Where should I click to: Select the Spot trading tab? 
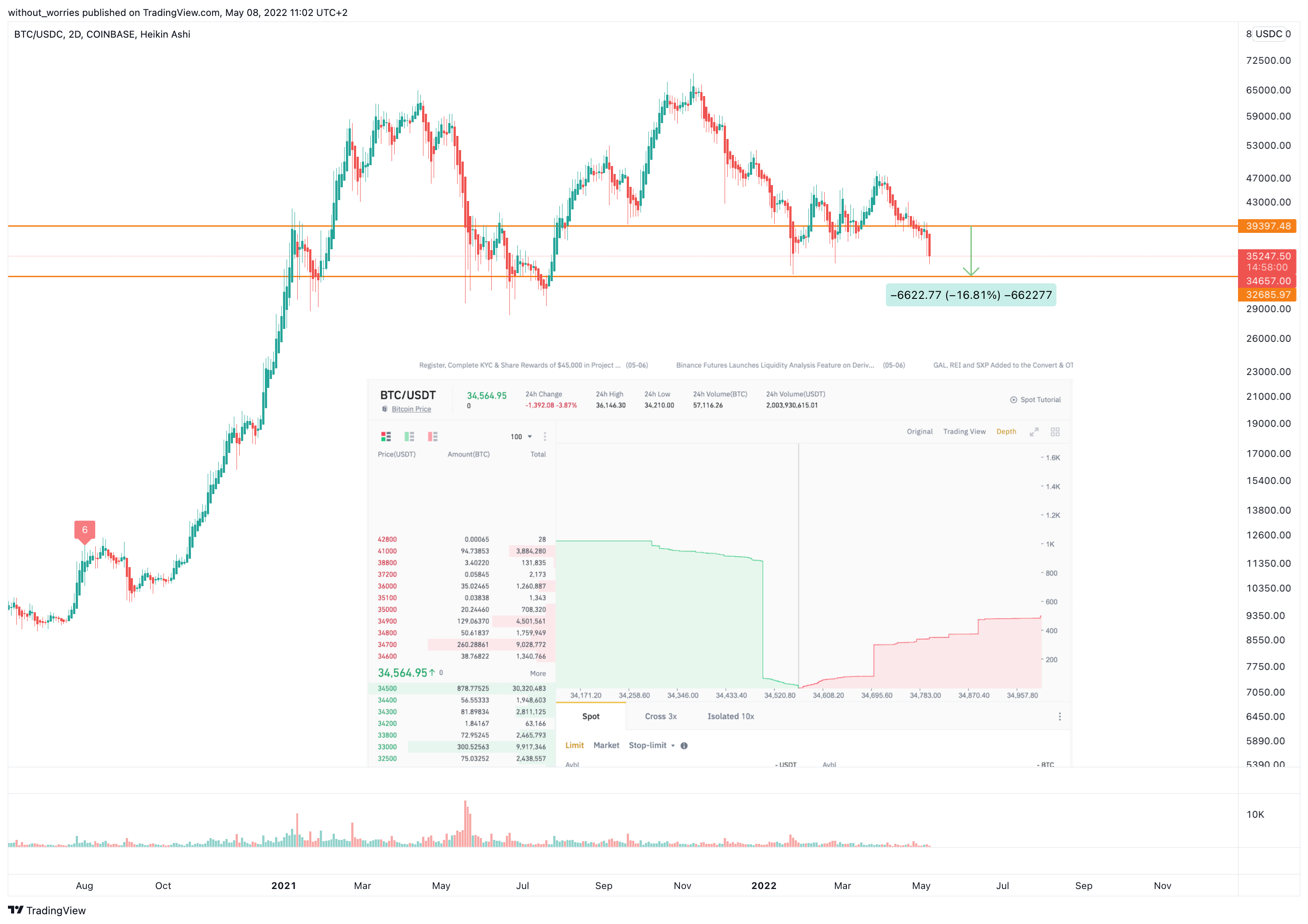(x=591, y=716)
